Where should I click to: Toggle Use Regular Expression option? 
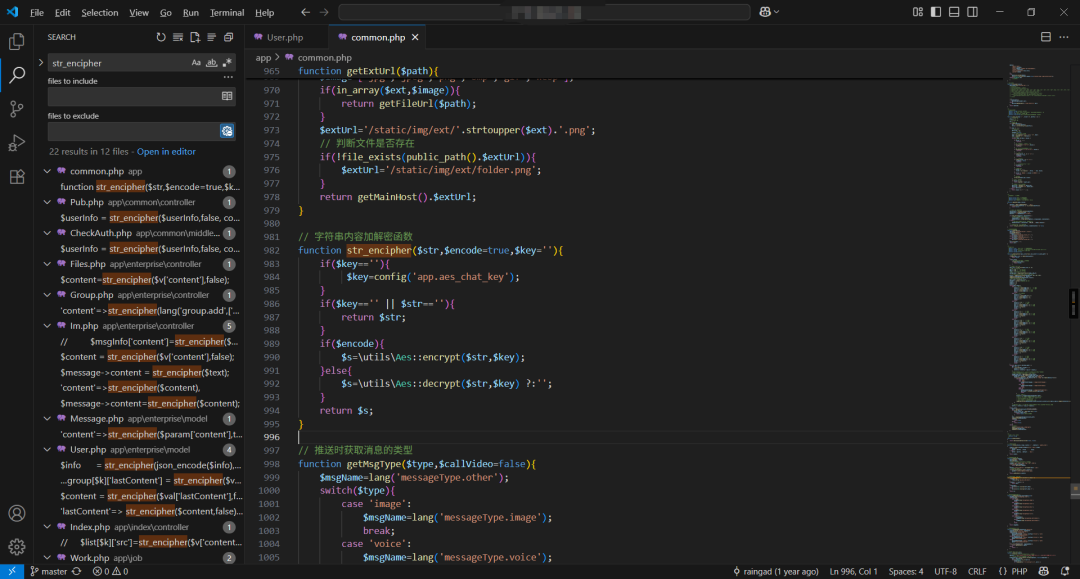click(226, 63)
